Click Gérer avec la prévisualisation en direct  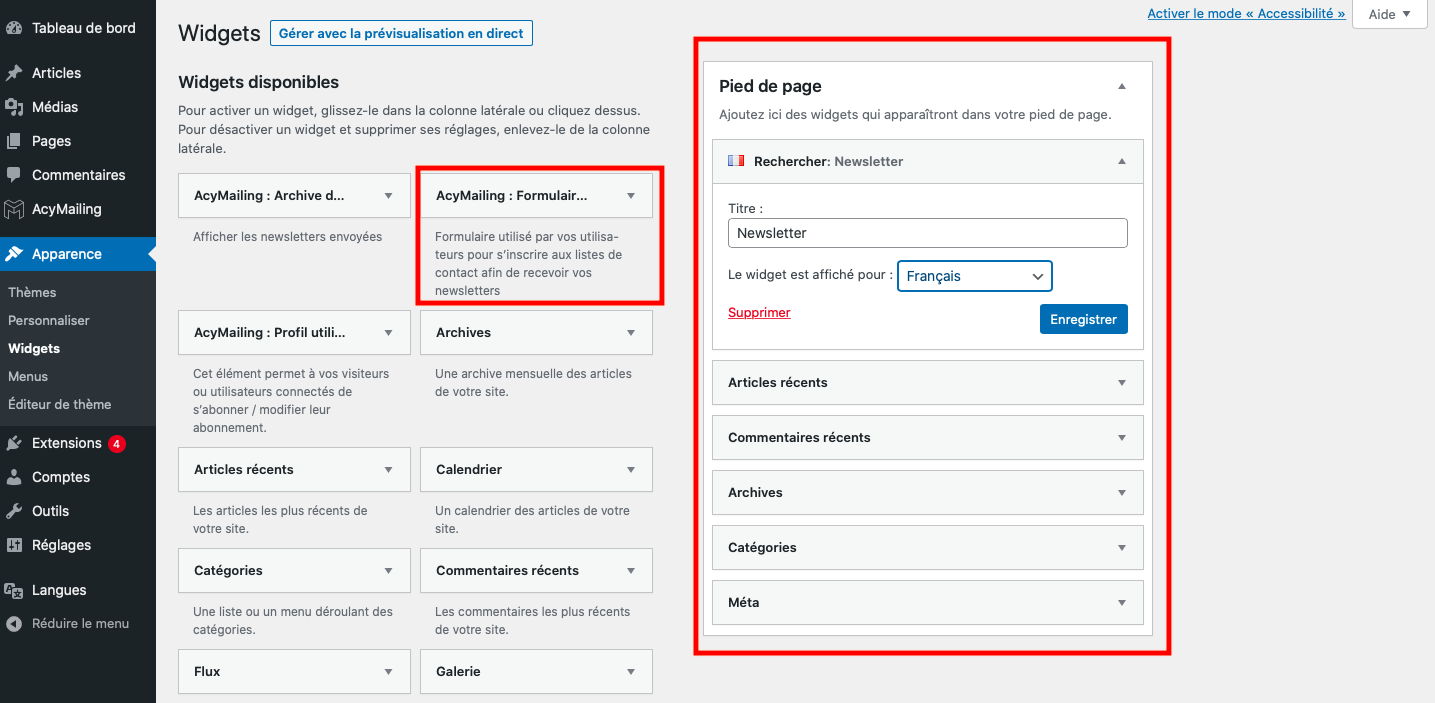click(401, 33)
